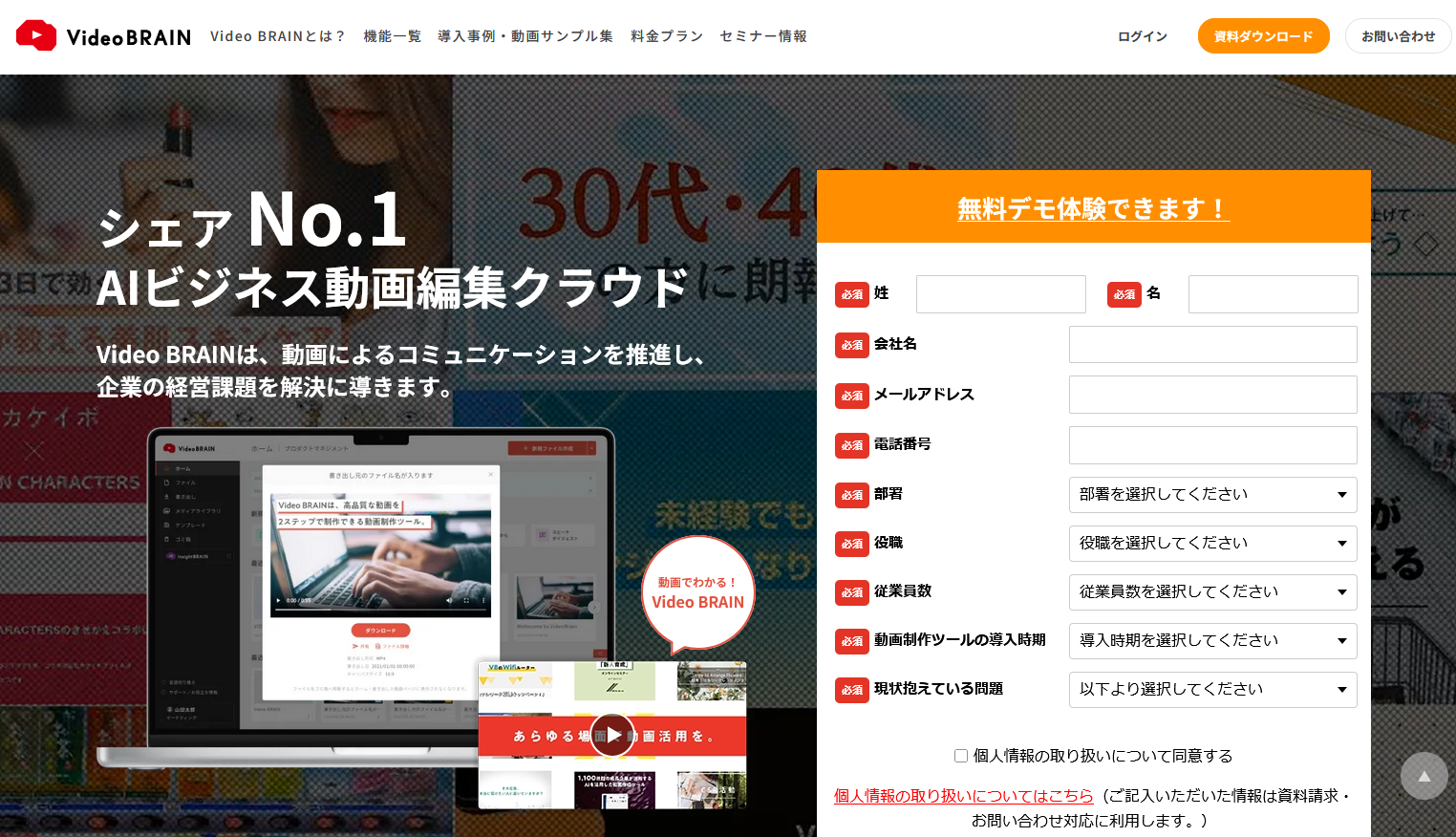1456x837 pixels.
Task: Click the 動画でわかる！Video BRAIN bubble
Action: 698,593
